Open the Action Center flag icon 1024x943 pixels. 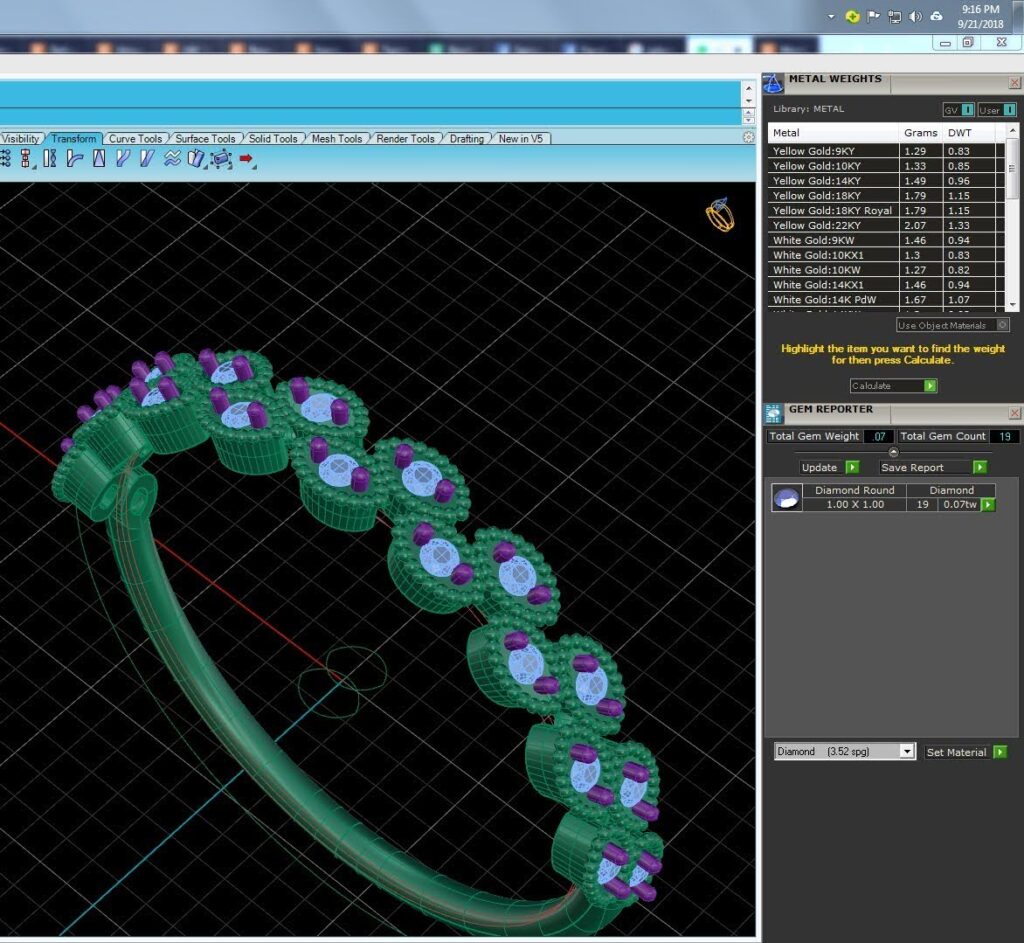pos(873,16)
